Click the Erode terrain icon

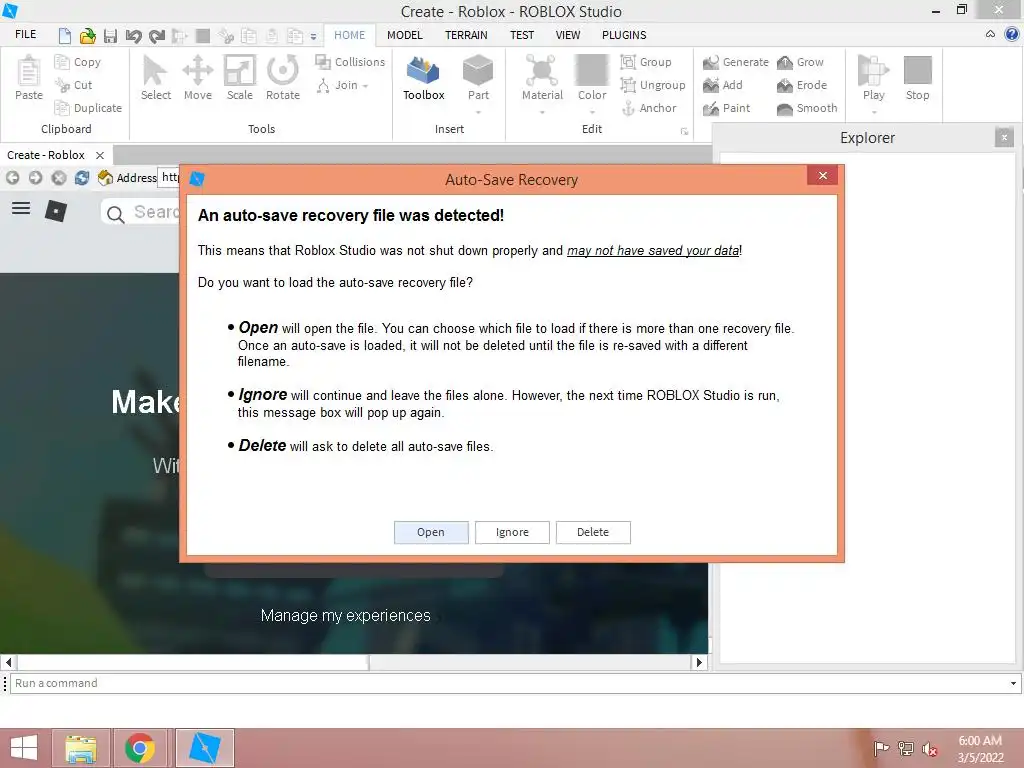[x=785, y=85]
